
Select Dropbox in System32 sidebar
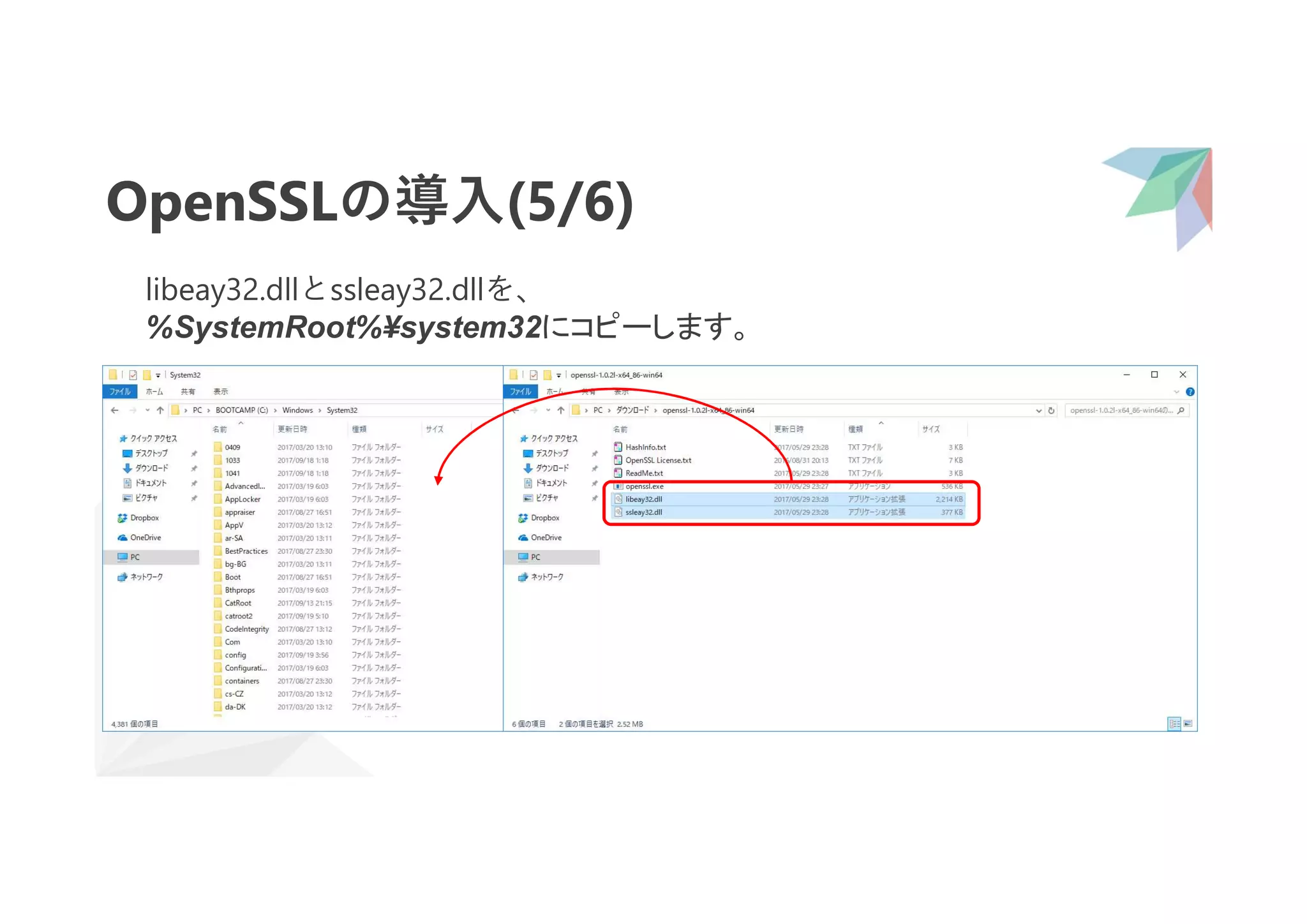(138, 518)
